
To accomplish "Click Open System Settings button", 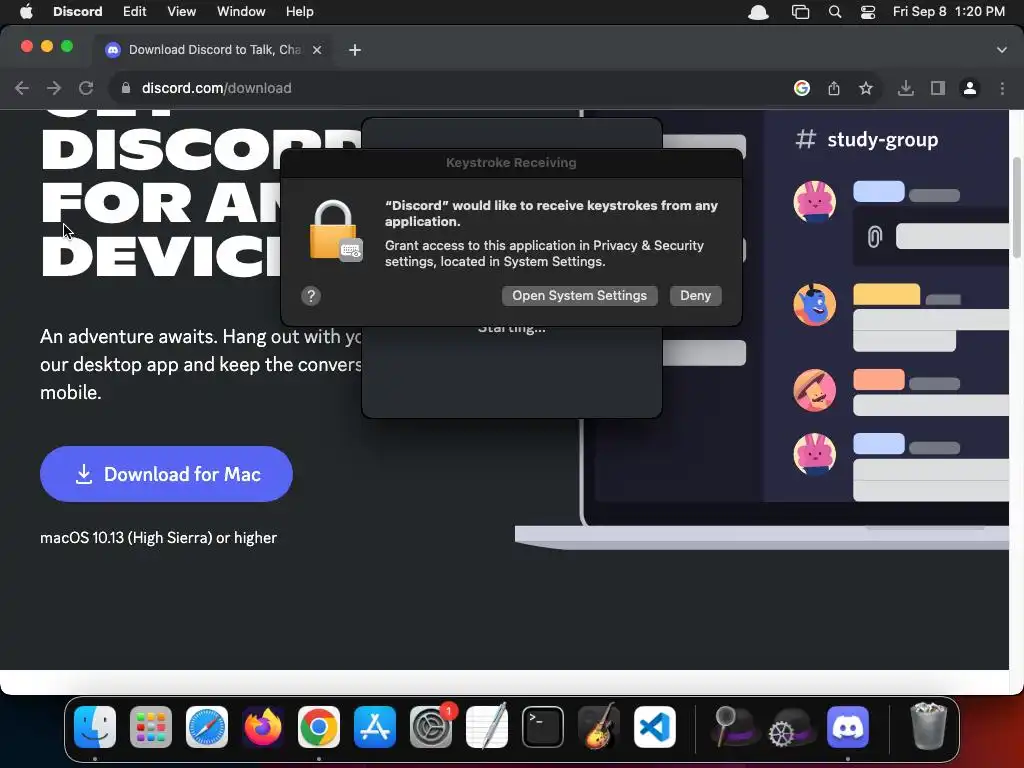I will [x=579, y=295].
